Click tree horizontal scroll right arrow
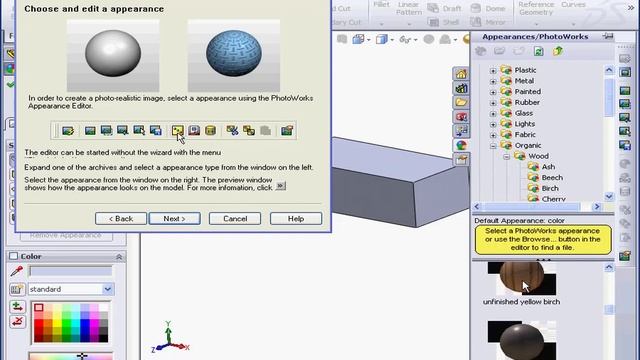Screen dimensions: 640x360 597,207
